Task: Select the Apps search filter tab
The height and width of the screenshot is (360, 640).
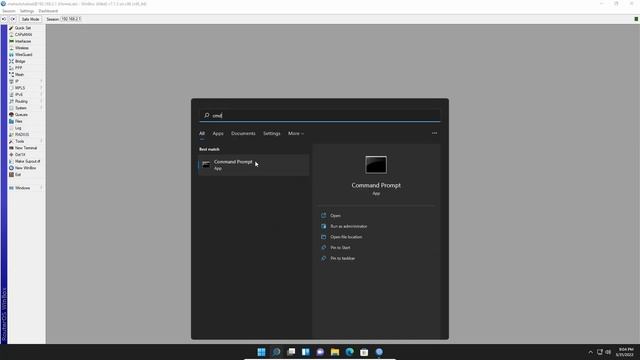Action: pyautogui.click(x=218, y=133)
